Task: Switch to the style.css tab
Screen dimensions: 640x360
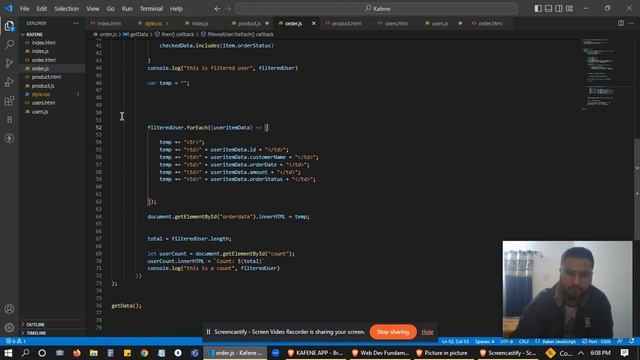Action: pyautogui.click(x=153, y=23)
